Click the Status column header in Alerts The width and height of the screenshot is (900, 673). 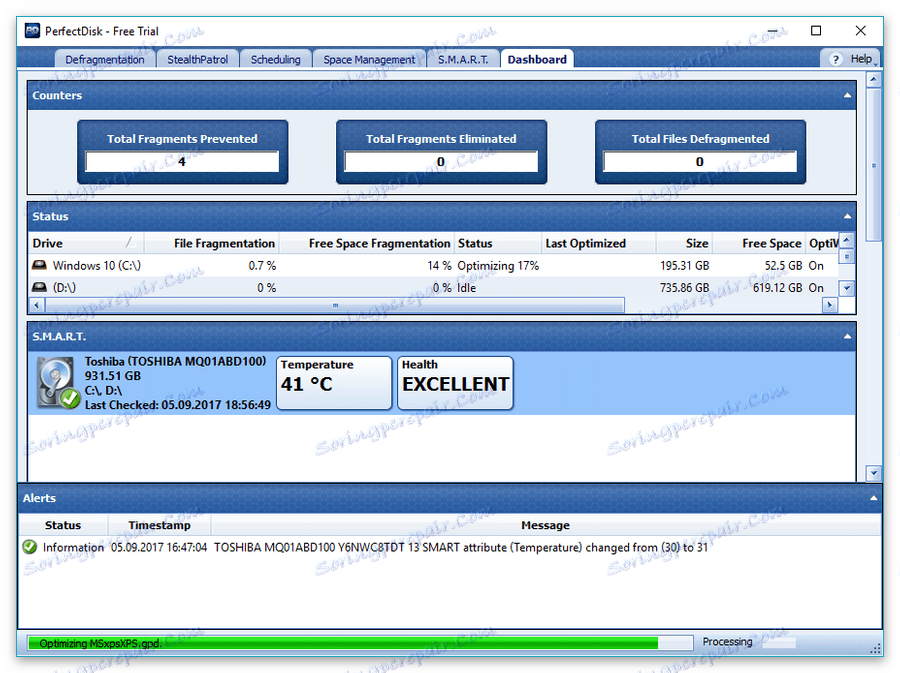[x=63, y=525]
